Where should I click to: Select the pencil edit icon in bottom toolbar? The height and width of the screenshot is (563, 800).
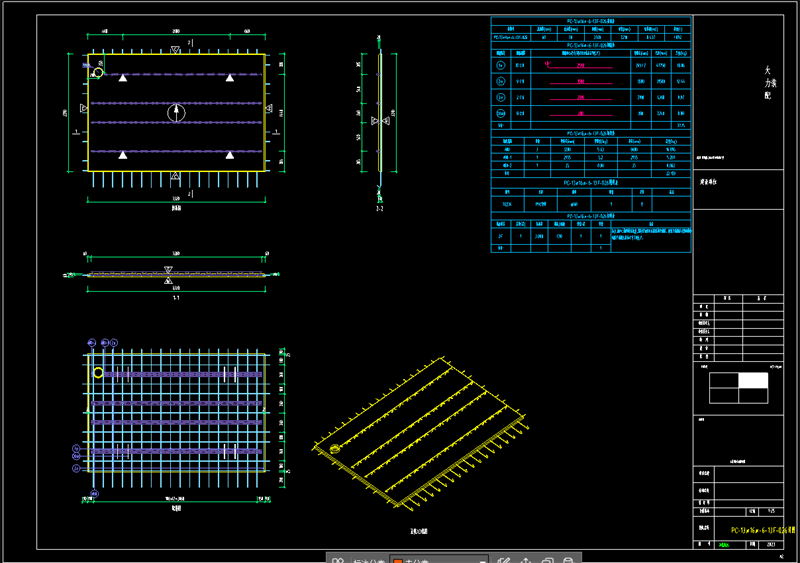click(x=504, y=560)
